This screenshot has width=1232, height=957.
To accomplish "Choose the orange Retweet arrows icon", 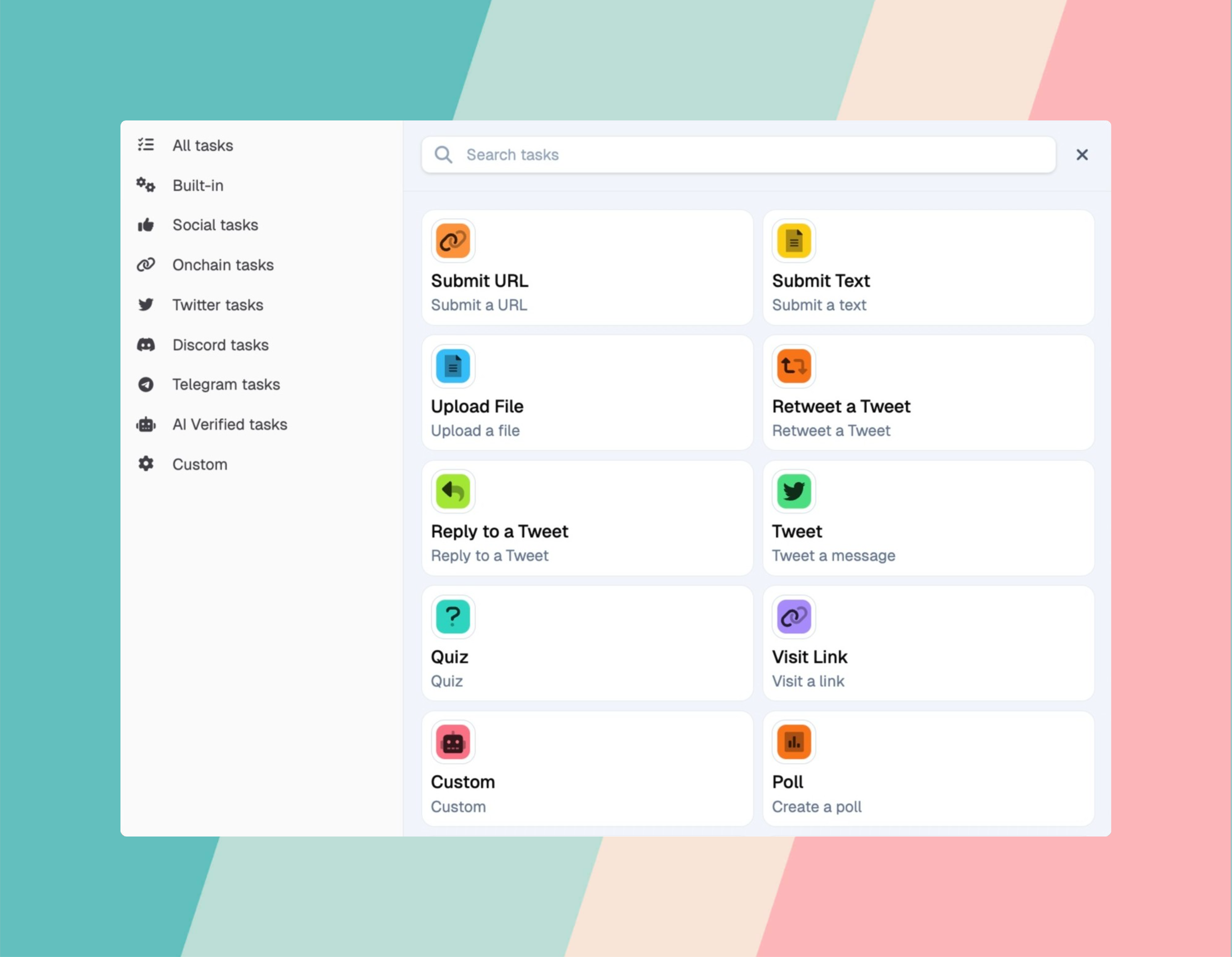I will coord(794,366).
